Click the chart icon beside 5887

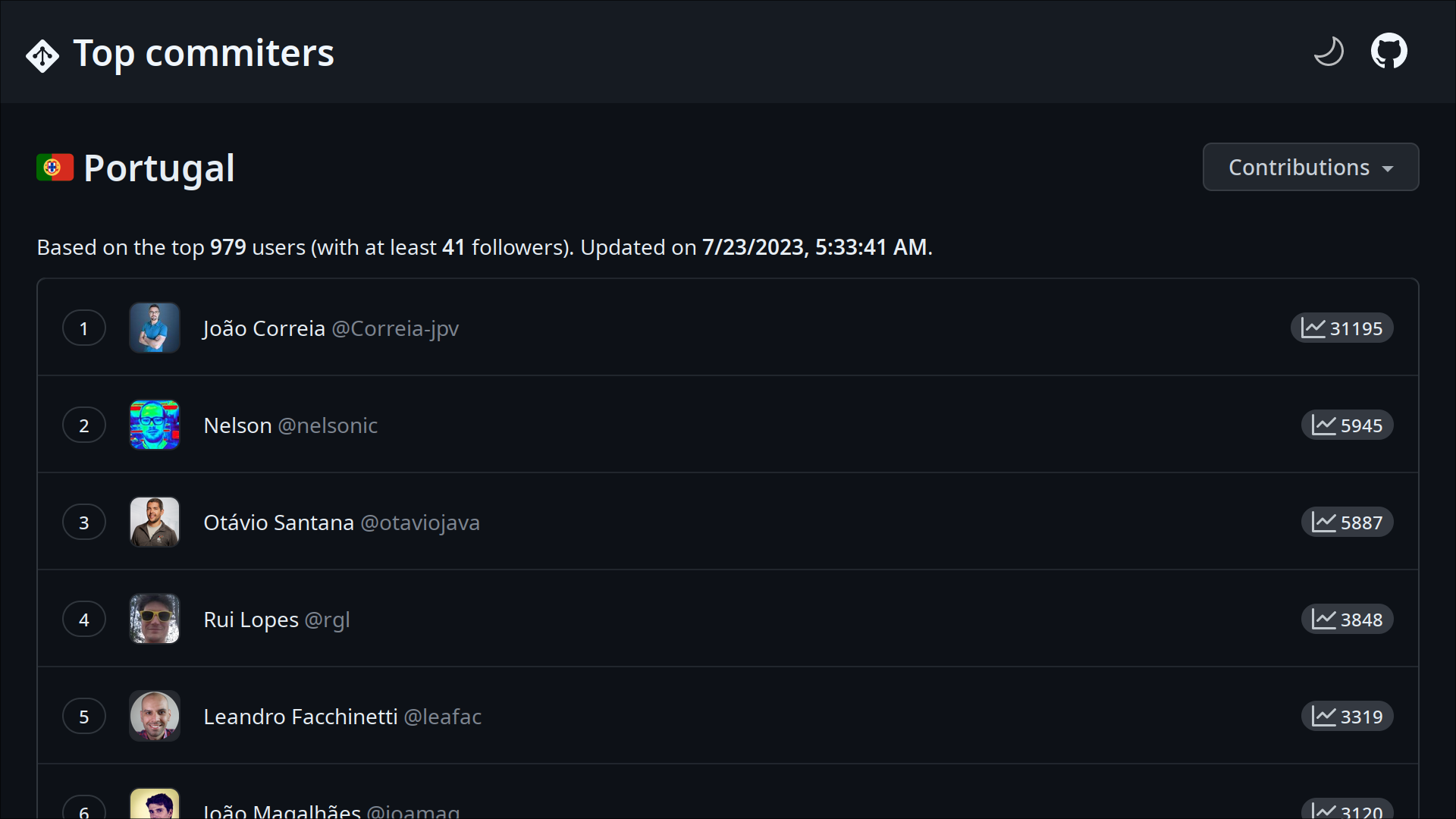coord(1324,522)
